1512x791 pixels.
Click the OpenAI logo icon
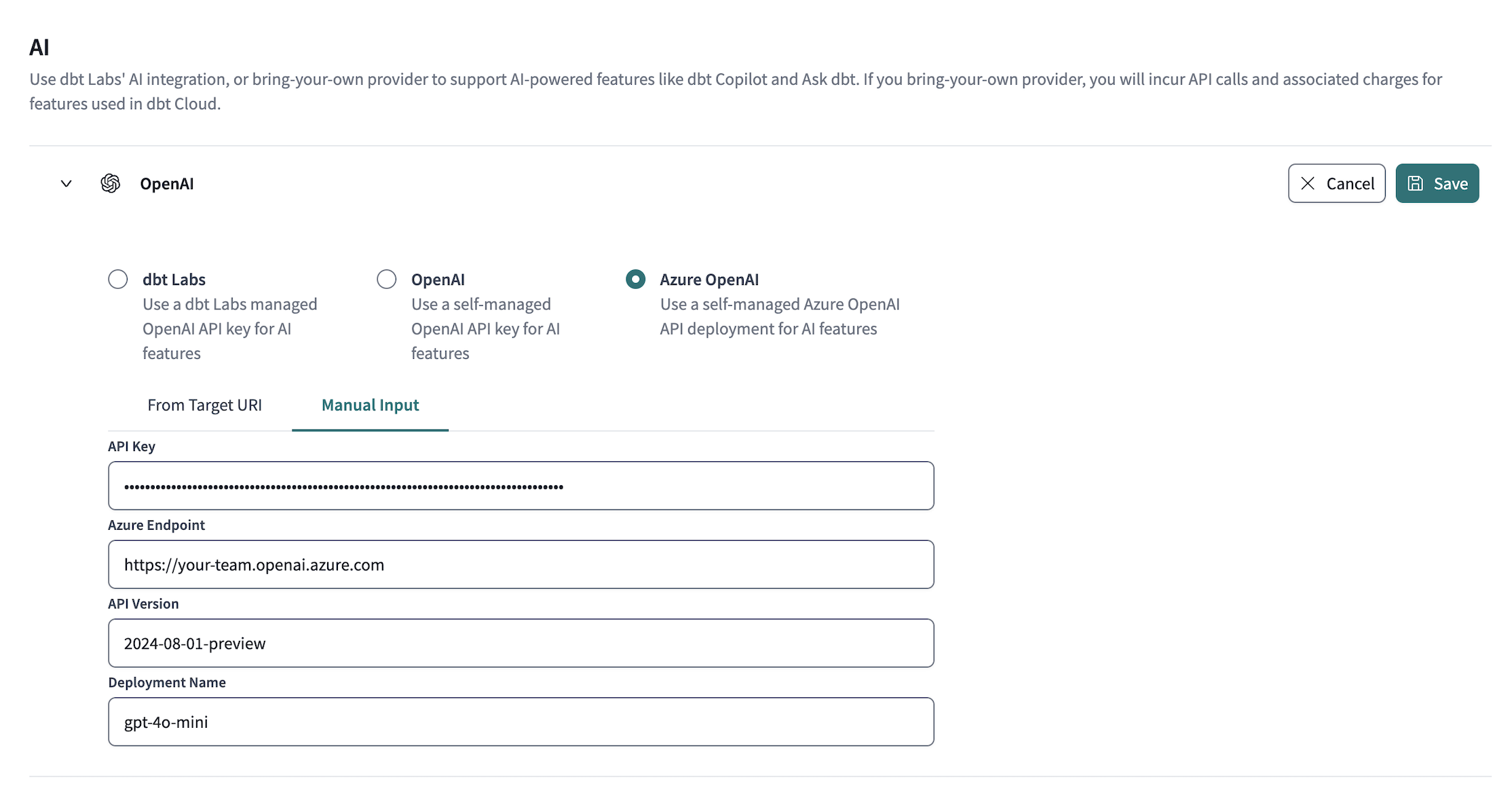pyautogui.click(x=109, y=183)
